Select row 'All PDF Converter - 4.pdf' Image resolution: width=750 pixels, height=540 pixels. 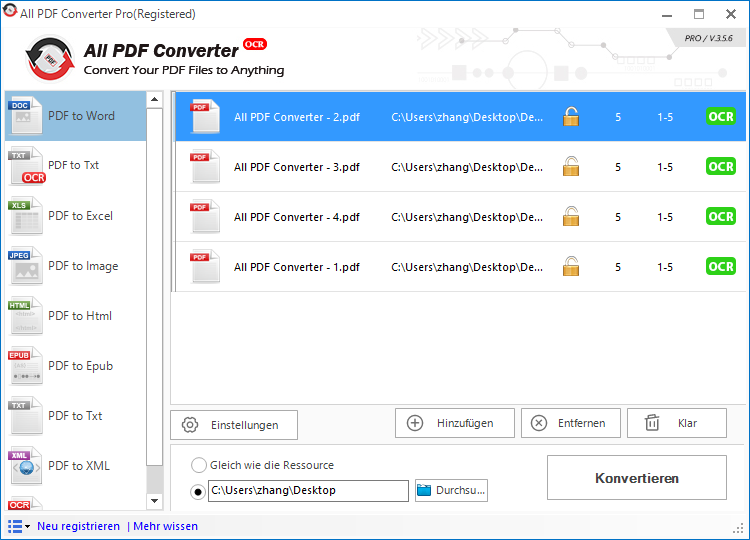460,216
